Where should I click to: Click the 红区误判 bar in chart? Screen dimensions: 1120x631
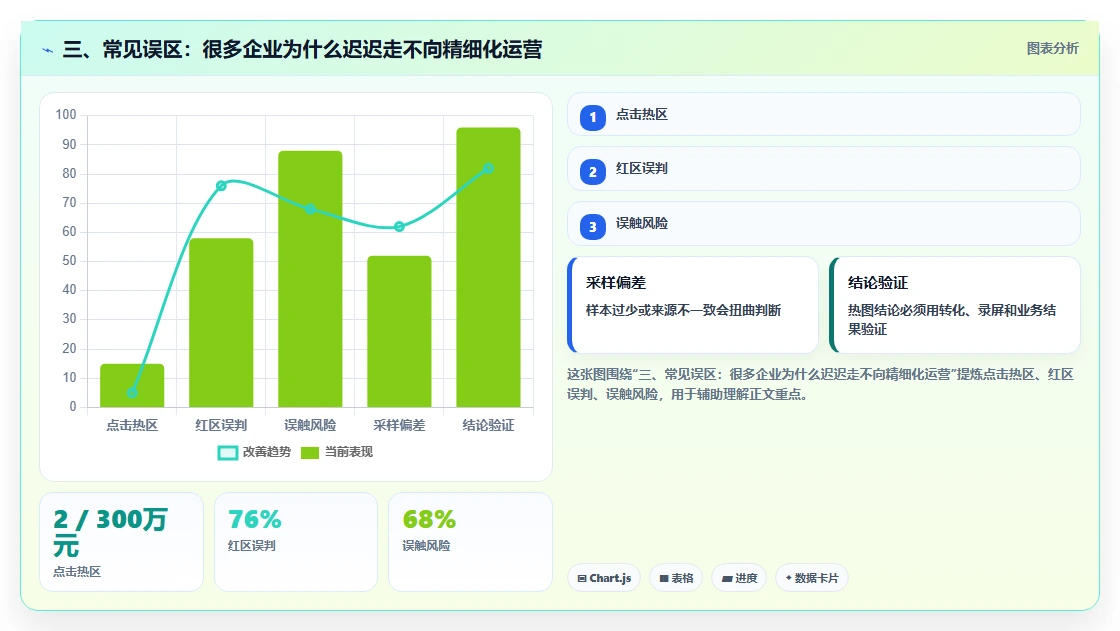point(221,323)
